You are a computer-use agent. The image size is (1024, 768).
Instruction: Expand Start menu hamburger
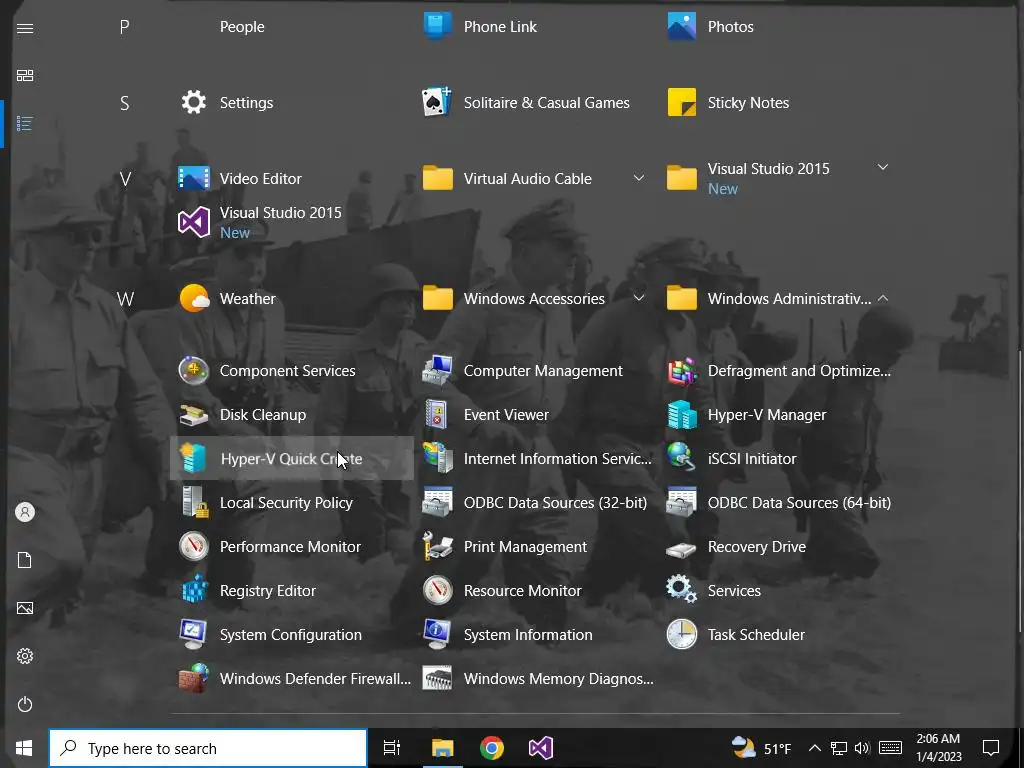pyautogui.click(x=25, y=28)
